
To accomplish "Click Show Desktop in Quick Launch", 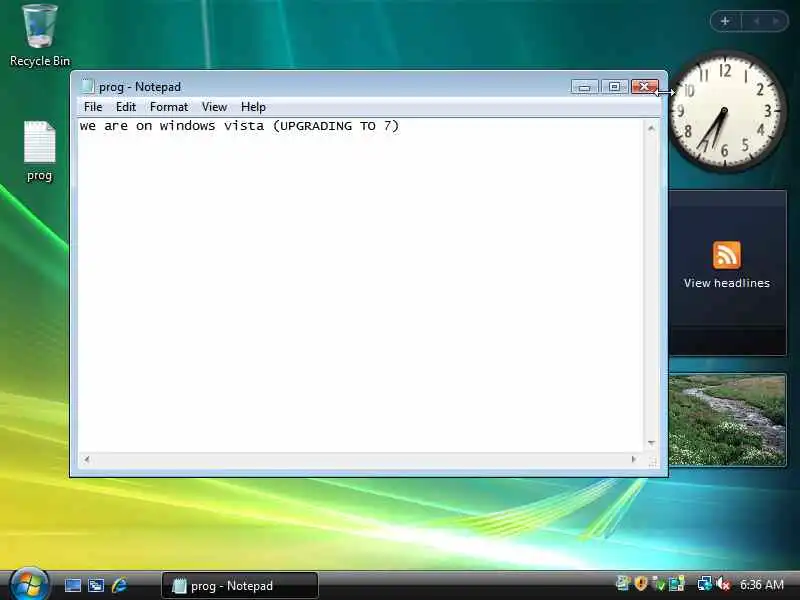I will [72, 585].
